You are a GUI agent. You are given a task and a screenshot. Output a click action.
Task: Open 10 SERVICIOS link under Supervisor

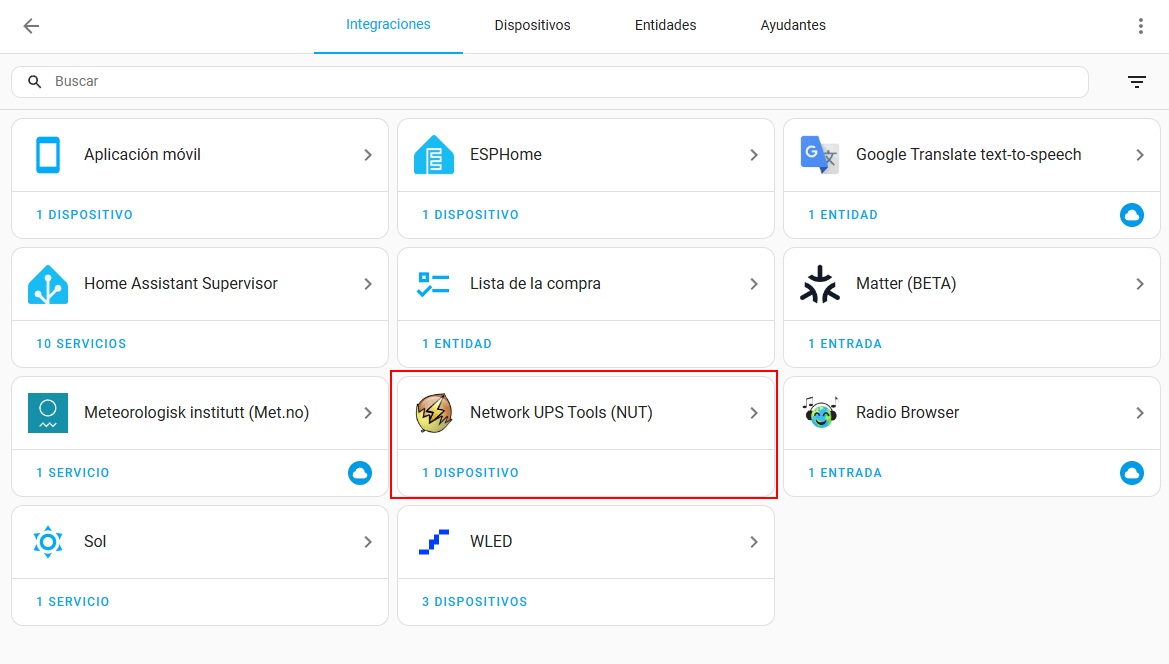(x=81, y=344)
